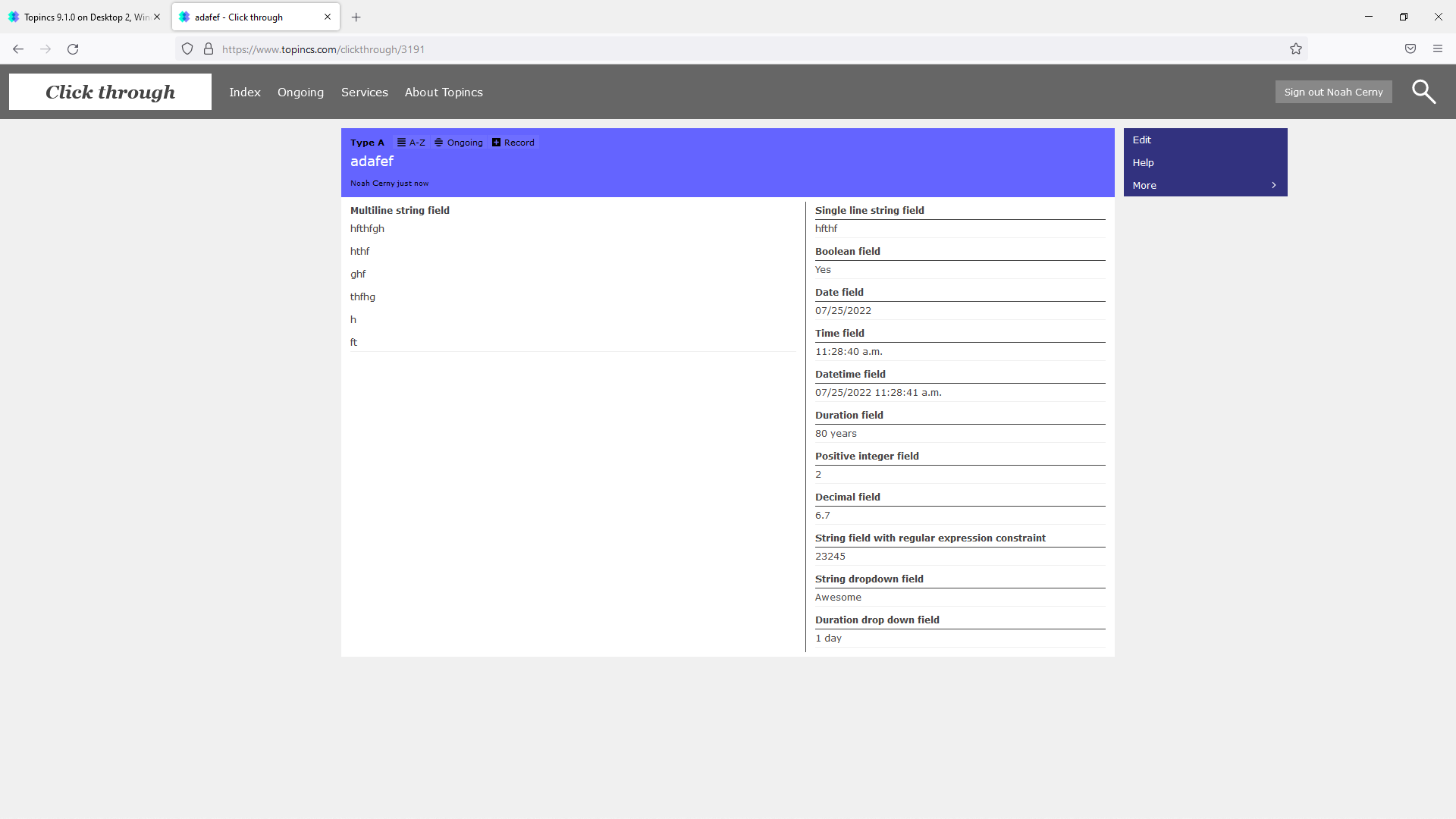Open the Help link in the sidebar
Viewport: 1456px width, 819px height.
pyautogui.click(x=1143, y=163)
